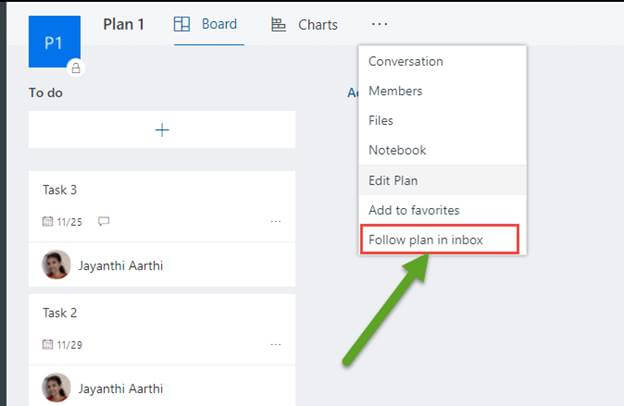The image size is (624, 406).
Task: Click Jayanthi Aarthi avatar on Task 3
Action: tap(56, 265)
